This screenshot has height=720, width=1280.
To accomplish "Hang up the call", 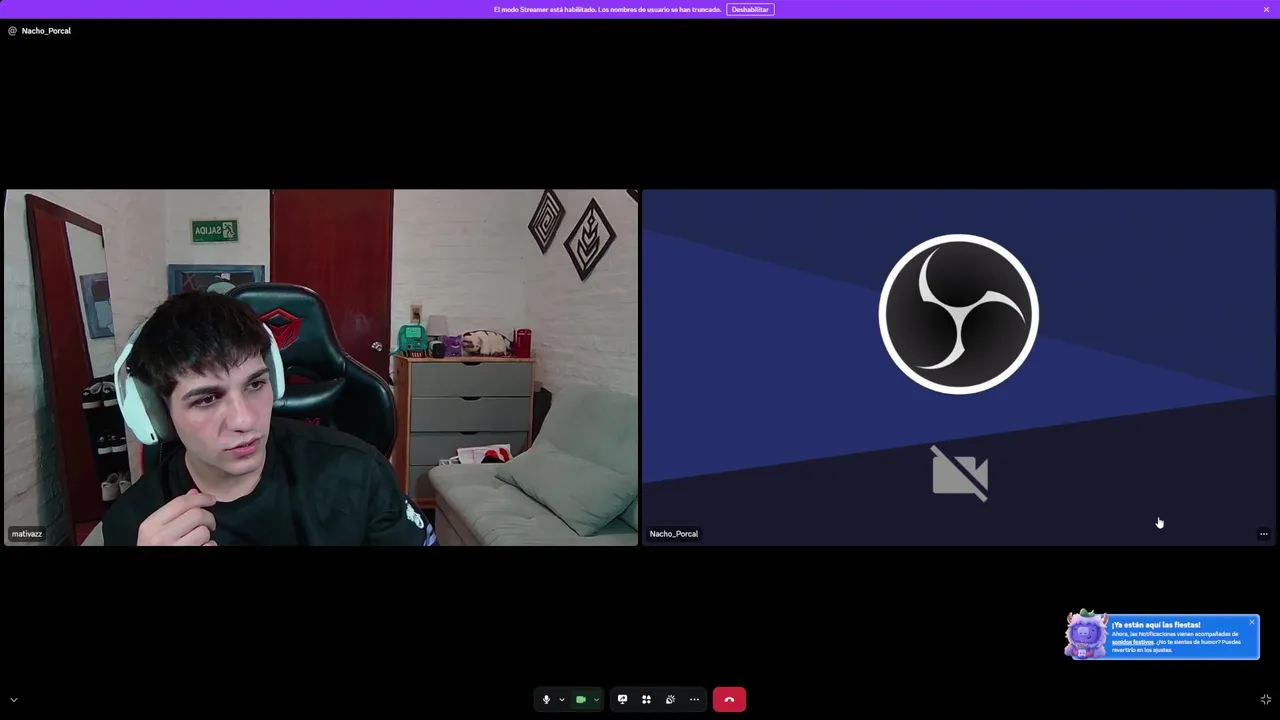I will click(x=729, y=699).
